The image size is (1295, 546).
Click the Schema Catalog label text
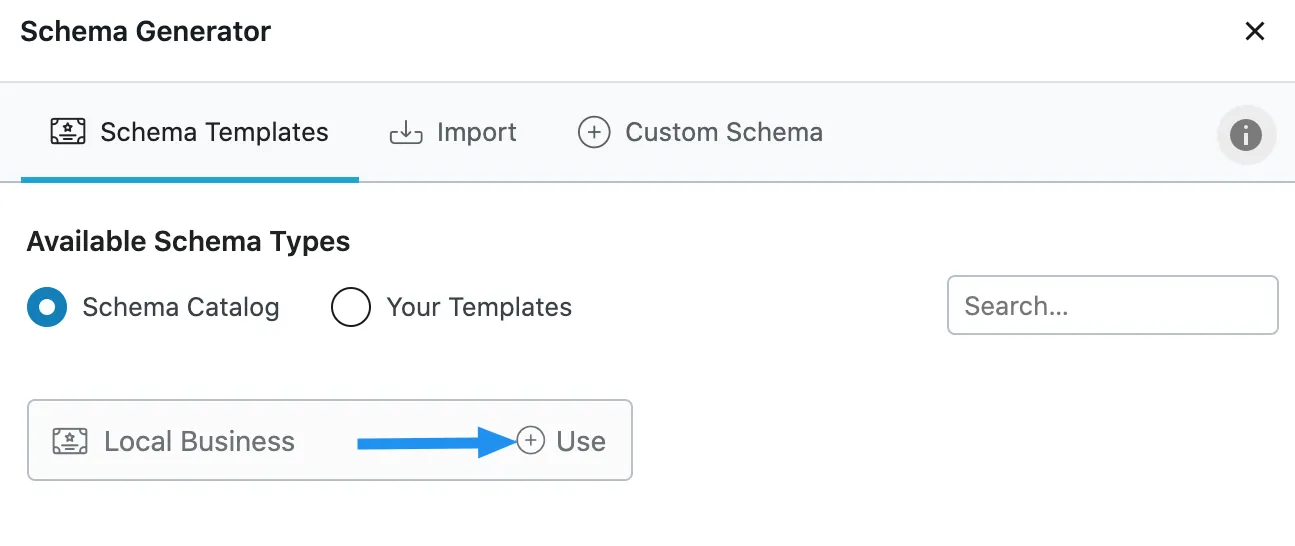coord(181,307)
